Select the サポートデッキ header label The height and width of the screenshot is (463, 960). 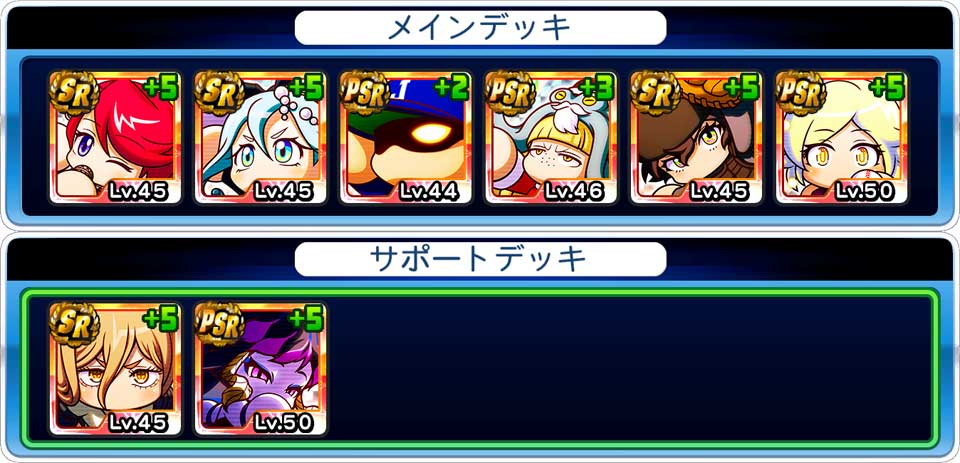coord(480,259)
